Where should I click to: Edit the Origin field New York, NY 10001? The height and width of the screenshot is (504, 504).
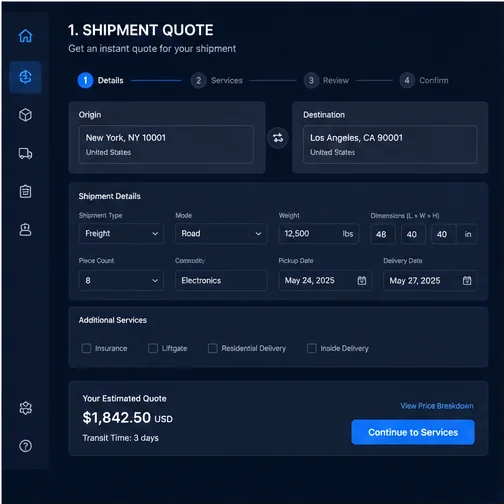(x=166, y=144)
